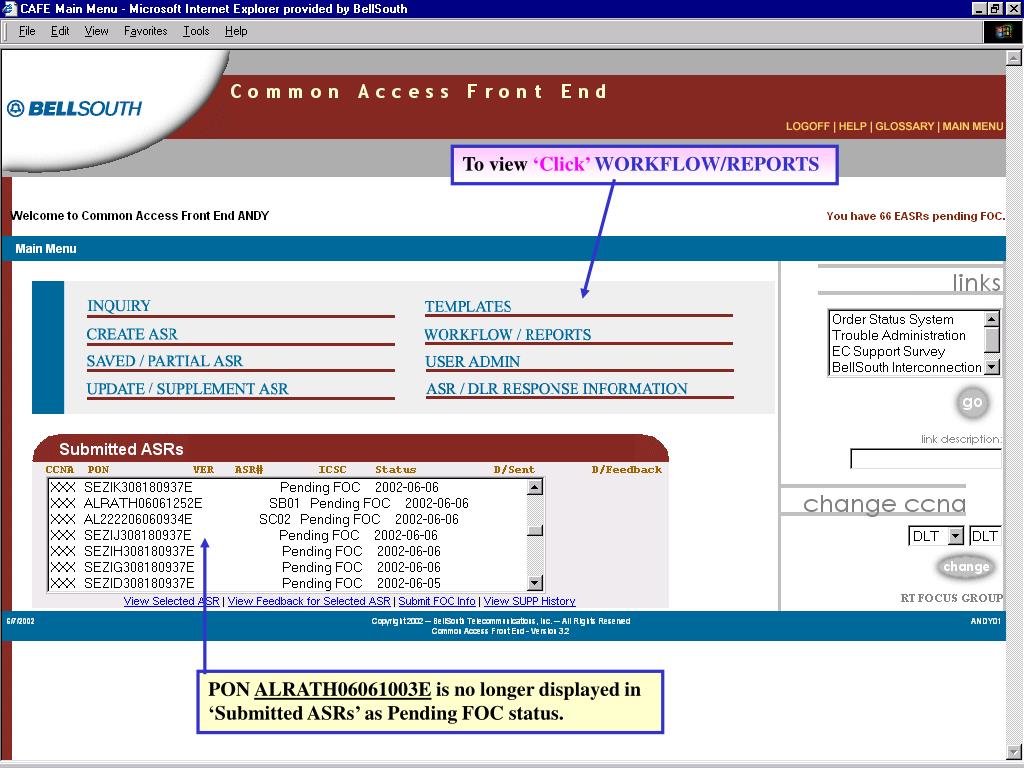1024x768 pixels.
Task: Click the LOGOFF link
Action: [807, 126]
